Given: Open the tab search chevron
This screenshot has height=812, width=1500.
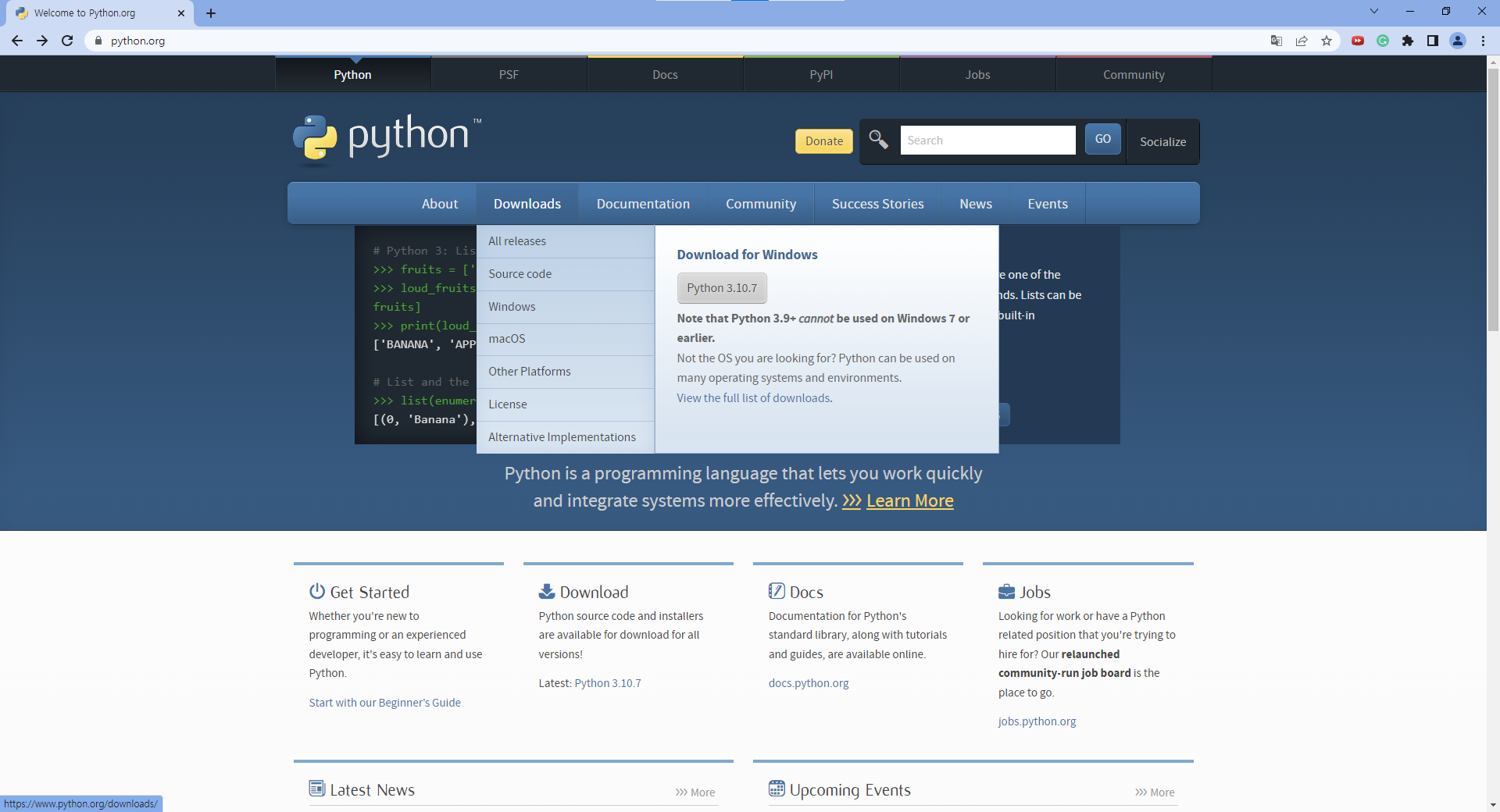Looking at the screenshot, I should point(1374,11).
